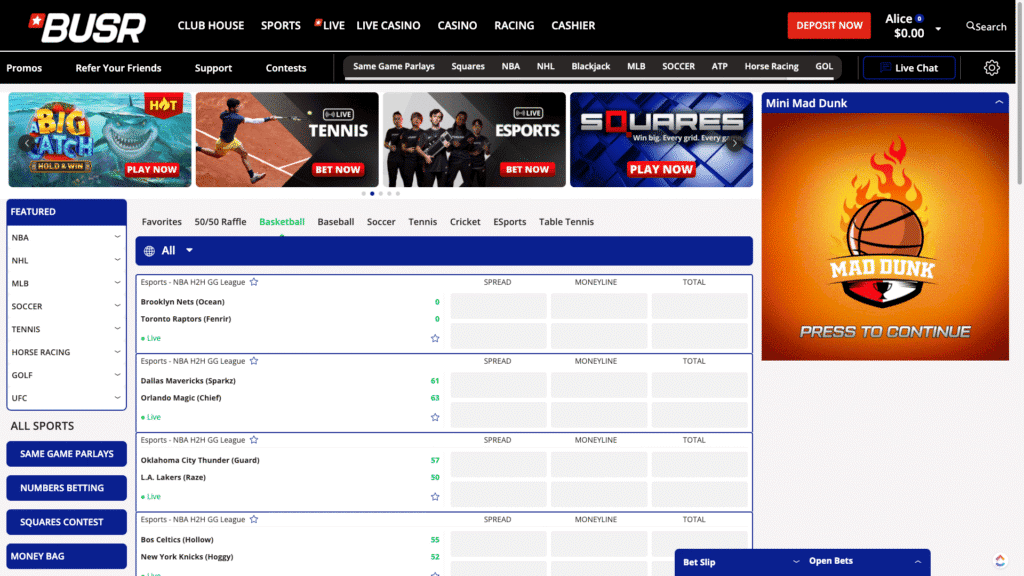Image resolution: width=1024 pixels, height=576 pixels.
Task: Open the Live Esports banner
Action: click(474, 140)
